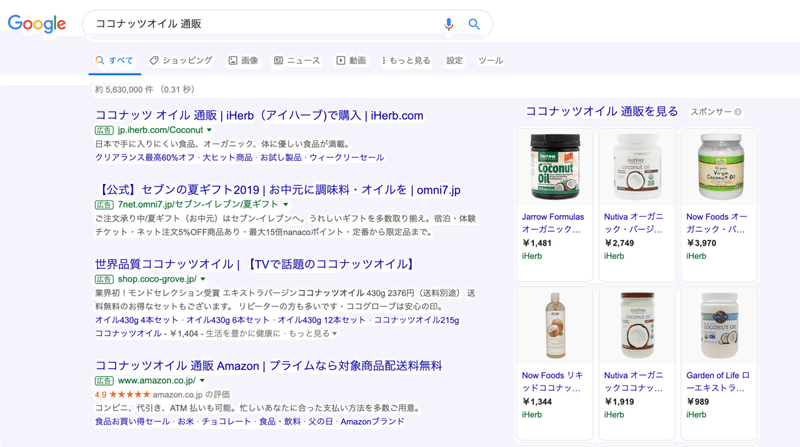Image resolution: width=800 pixels, height=447 pixels.
Task: Go to the 動画 tab
Action: pyautogui.click(x=351, y=60)
